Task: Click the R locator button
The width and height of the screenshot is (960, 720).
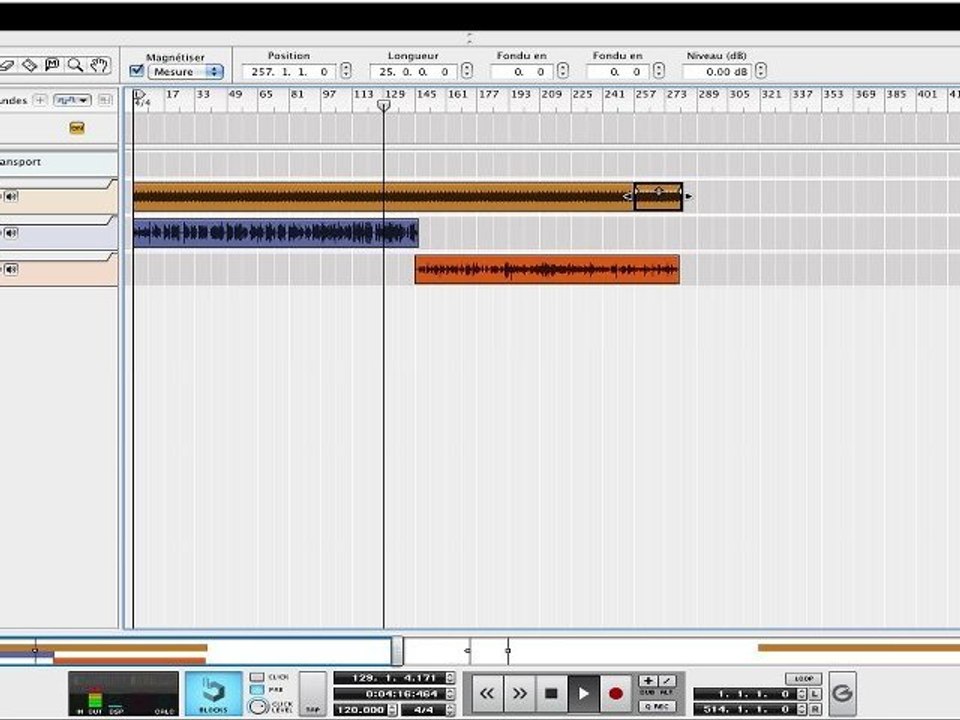Action: click(816, 710)
